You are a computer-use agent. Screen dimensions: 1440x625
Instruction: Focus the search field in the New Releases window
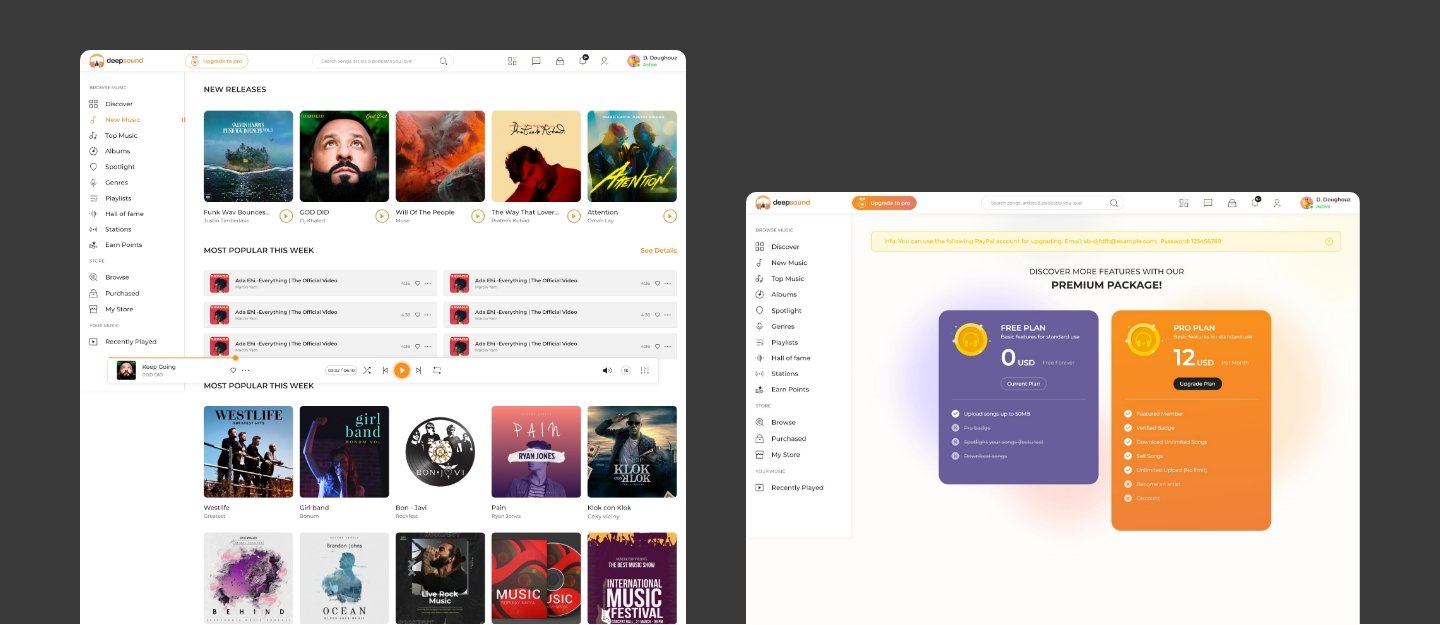tap(383, 61)
